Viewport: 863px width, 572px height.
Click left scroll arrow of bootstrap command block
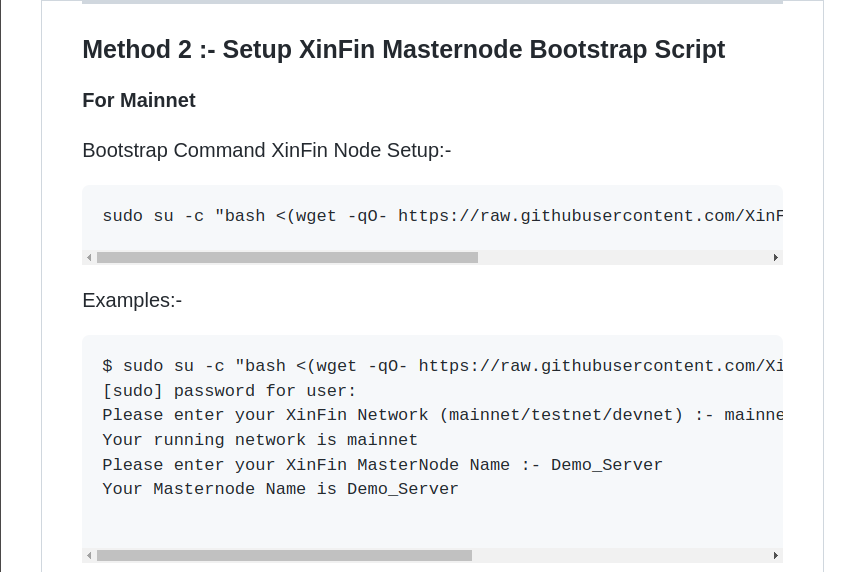(x=89, y=257)
